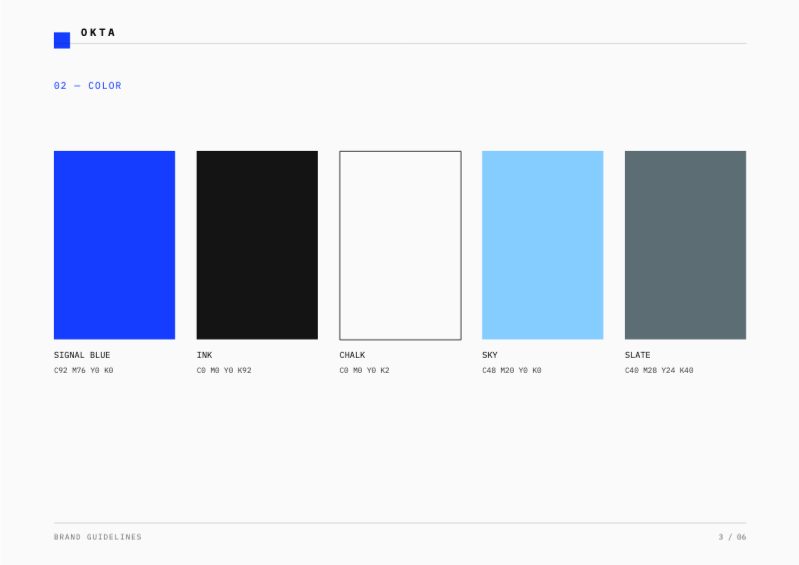Click the SKY swatch label
The height and width of the screenshot is (565, 799).
[490, 355]
